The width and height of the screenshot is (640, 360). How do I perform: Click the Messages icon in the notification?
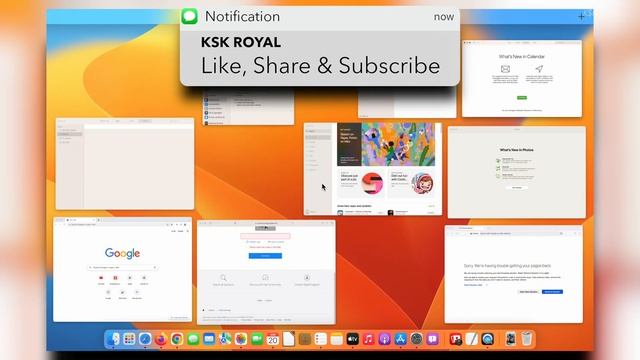[x=189, y=16]
